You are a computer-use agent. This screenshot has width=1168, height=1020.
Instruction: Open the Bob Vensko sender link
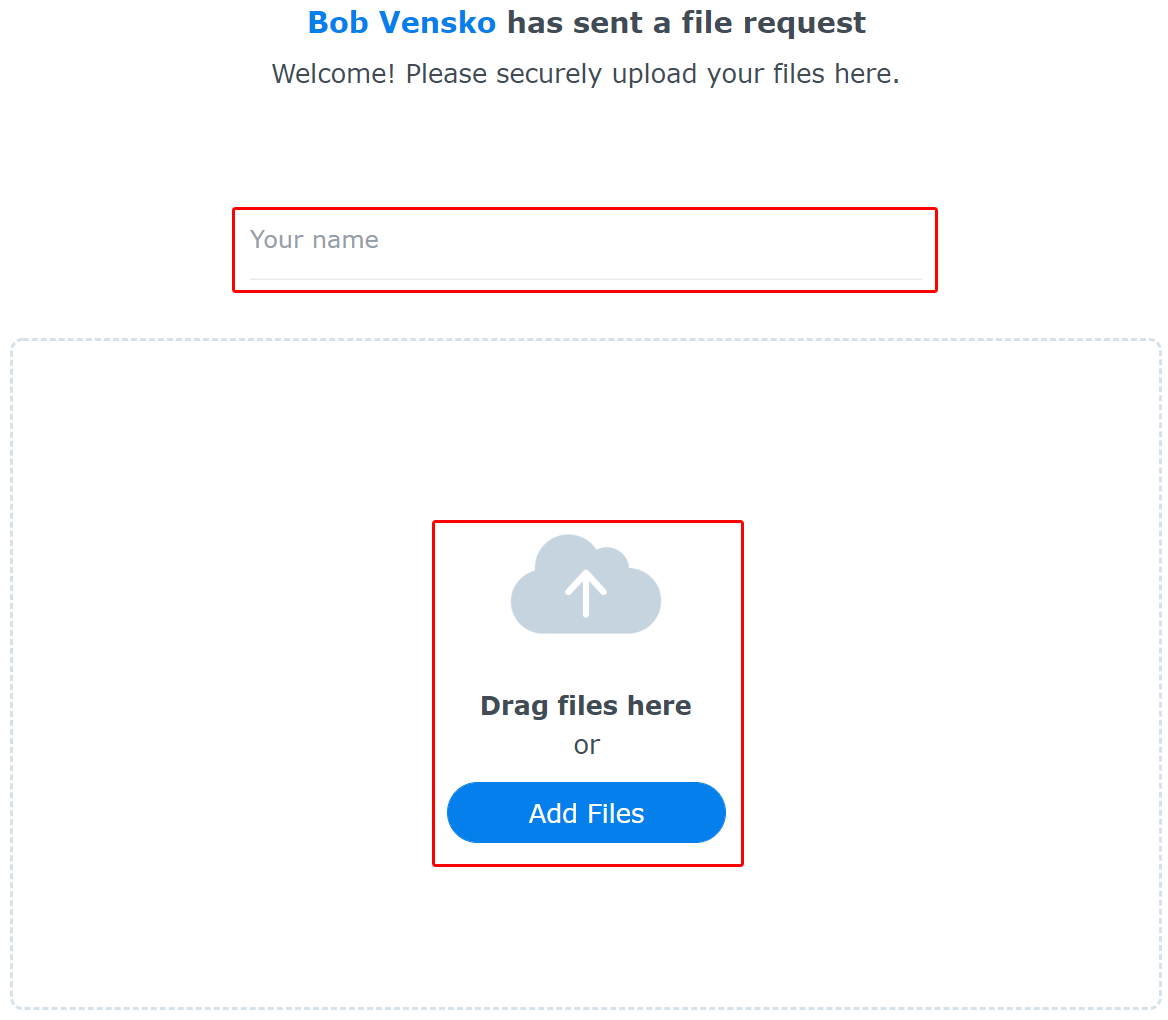(402, 22)
